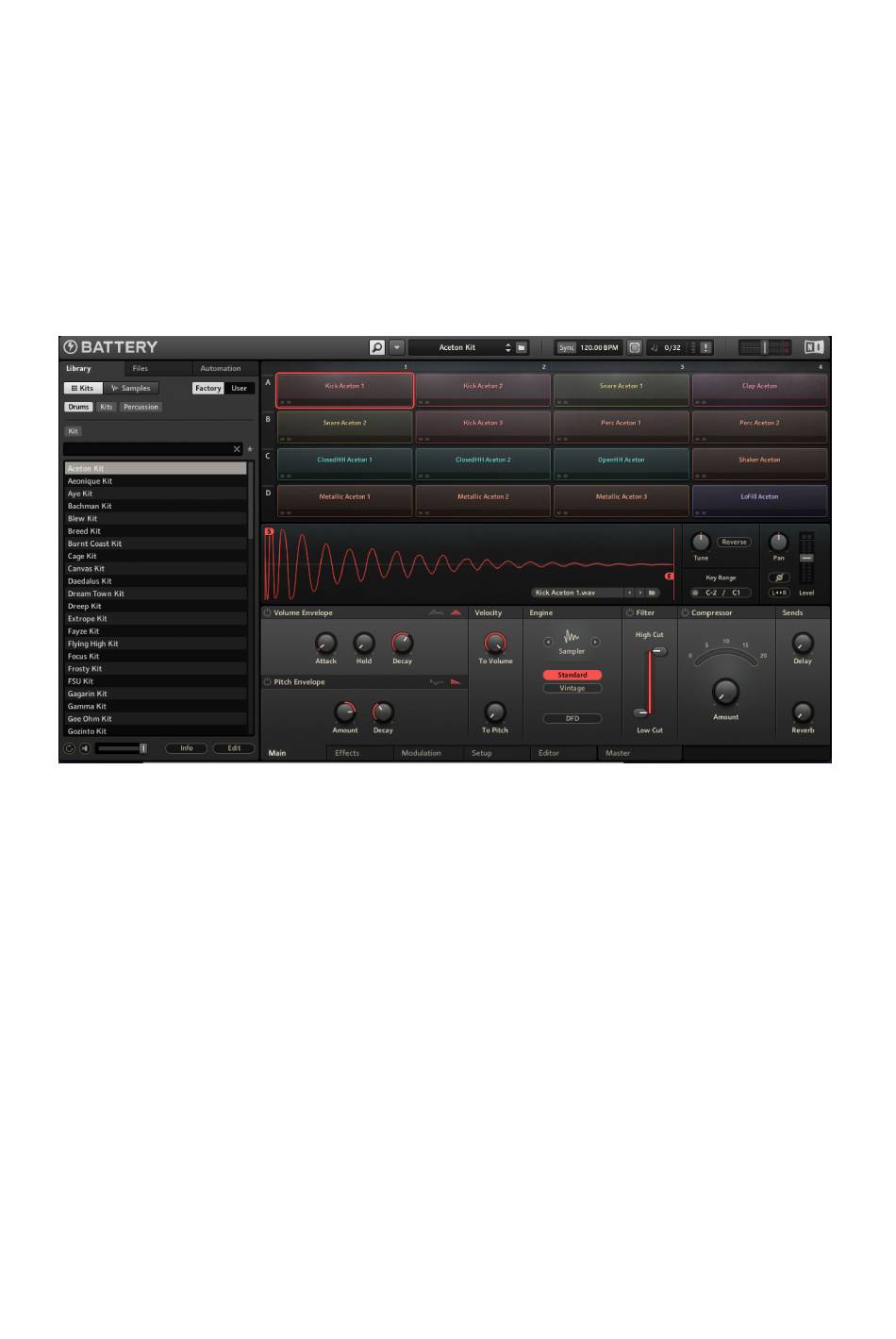Toggle the DFD mode button

572,718
